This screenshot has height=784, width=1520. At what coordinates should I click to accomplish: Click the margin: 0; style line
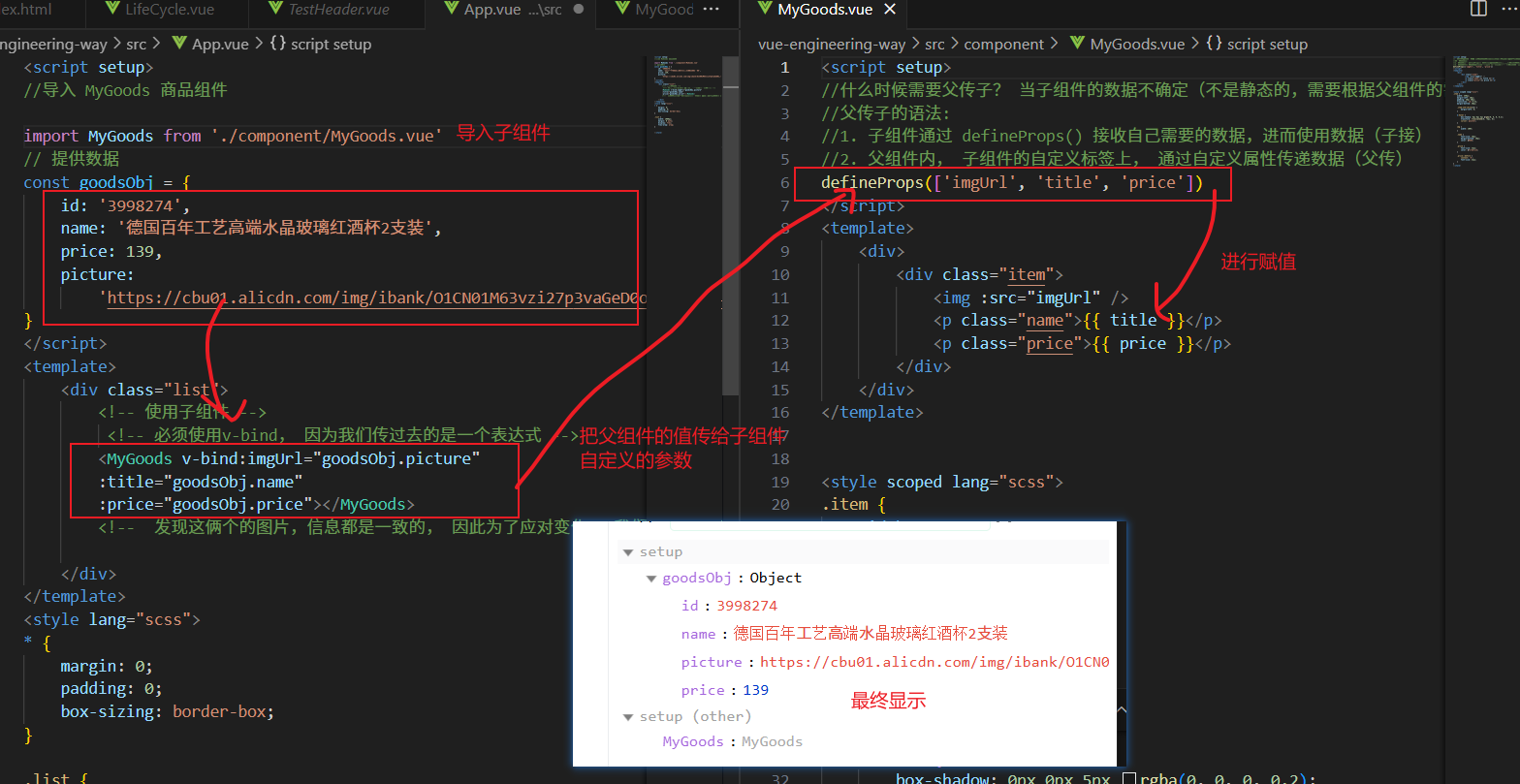[107, 666]
